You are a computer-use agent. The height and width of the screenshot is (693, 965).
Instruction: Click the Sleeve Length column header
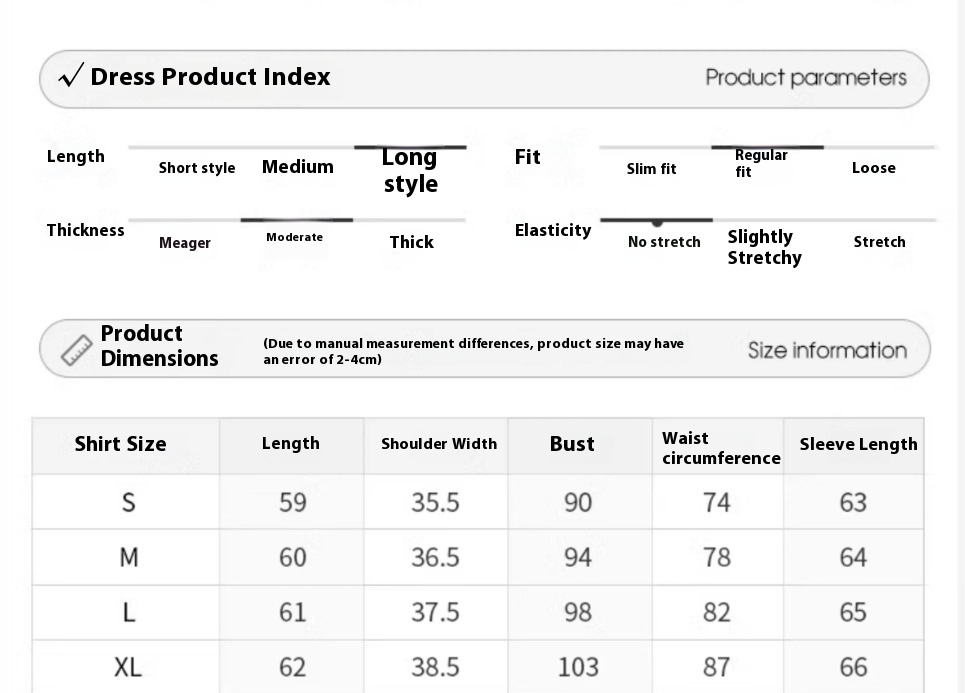(859, 444)
